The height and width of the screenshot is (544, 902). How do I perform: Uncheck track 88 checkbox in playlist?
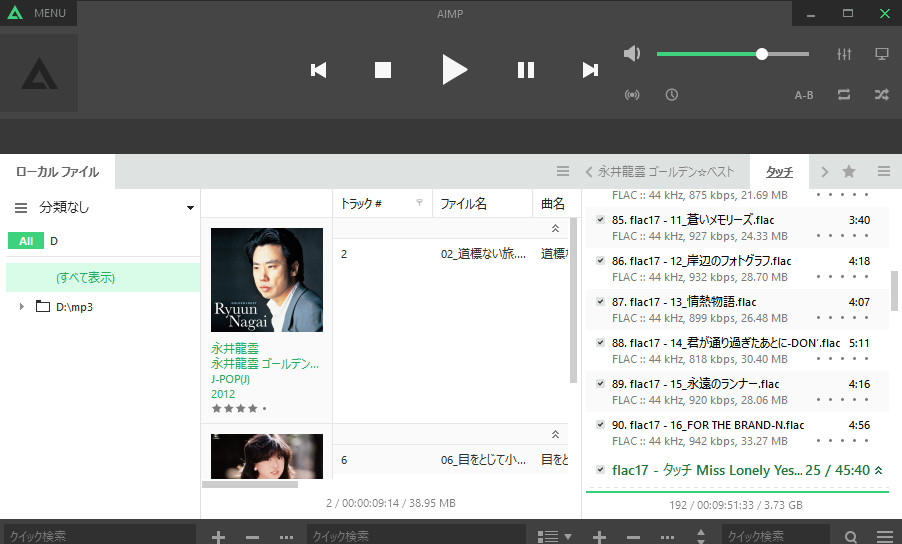pos(600,343)
